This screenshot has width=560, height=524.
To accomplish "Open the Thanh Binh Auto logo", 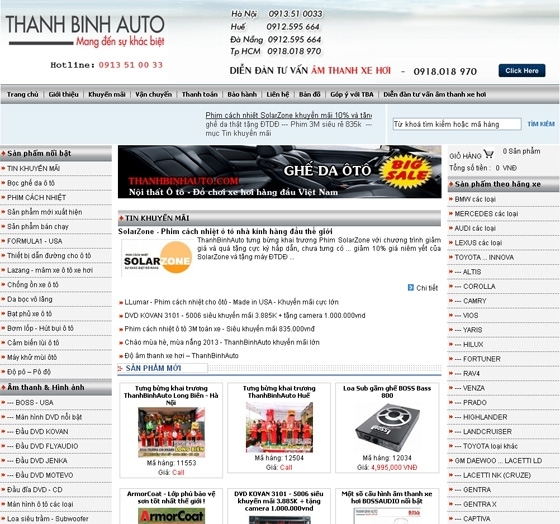I will click(x=85, y=31).
